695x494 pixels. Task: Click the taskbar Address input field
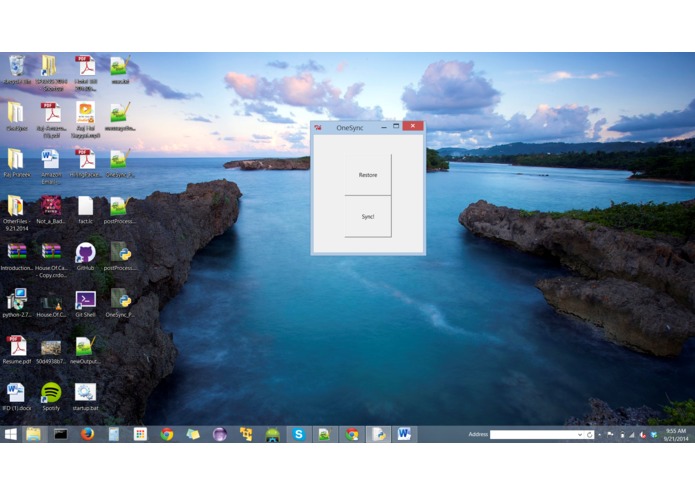coord(533,435)
